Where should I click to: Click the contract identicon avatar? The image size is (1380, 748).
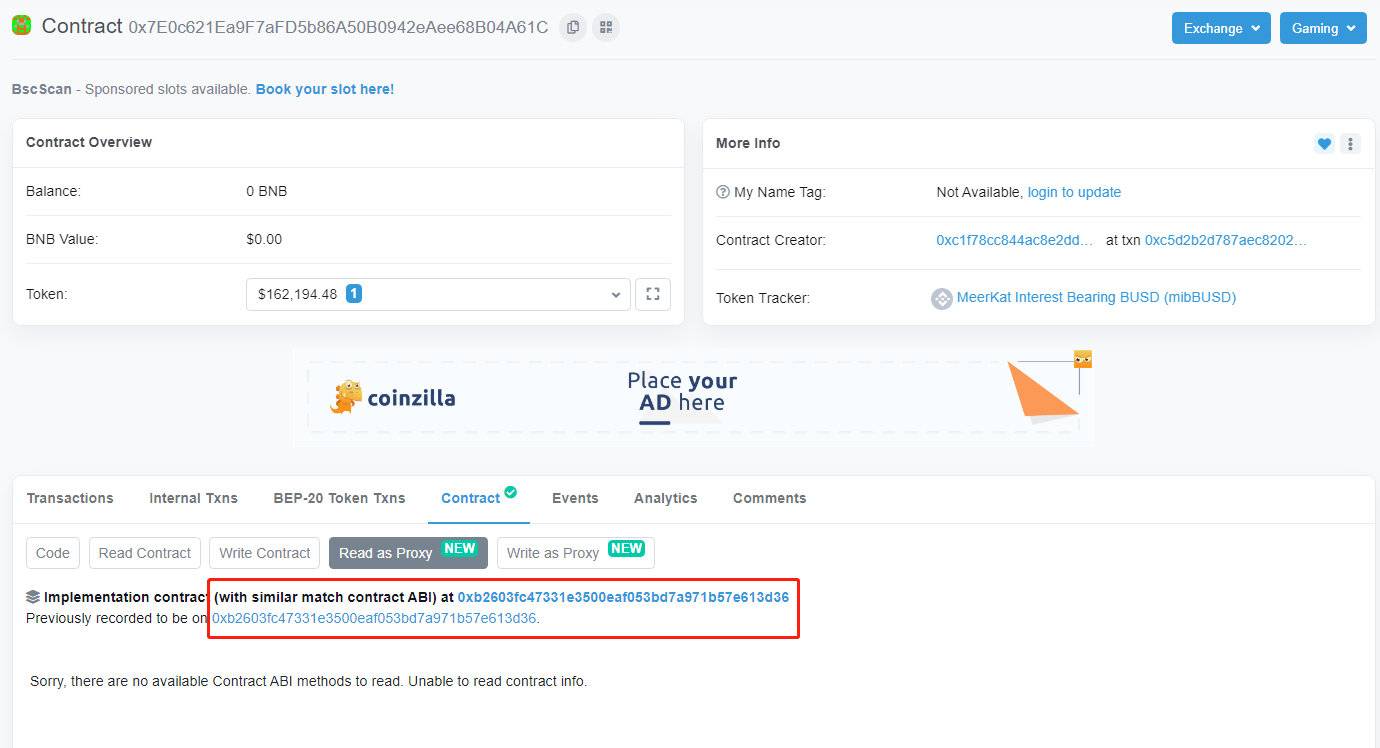tap(22, 26)
